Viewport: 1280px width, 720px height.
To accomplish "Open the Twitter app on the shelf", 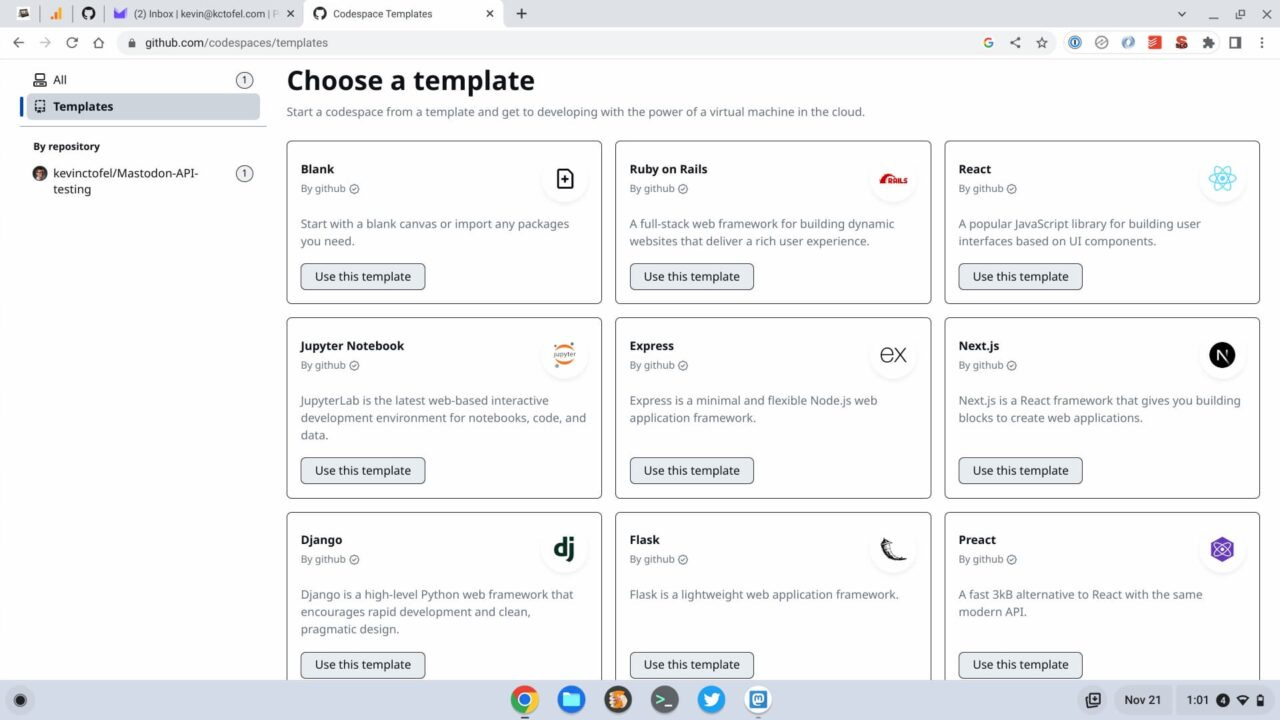I will coord(712,700).
